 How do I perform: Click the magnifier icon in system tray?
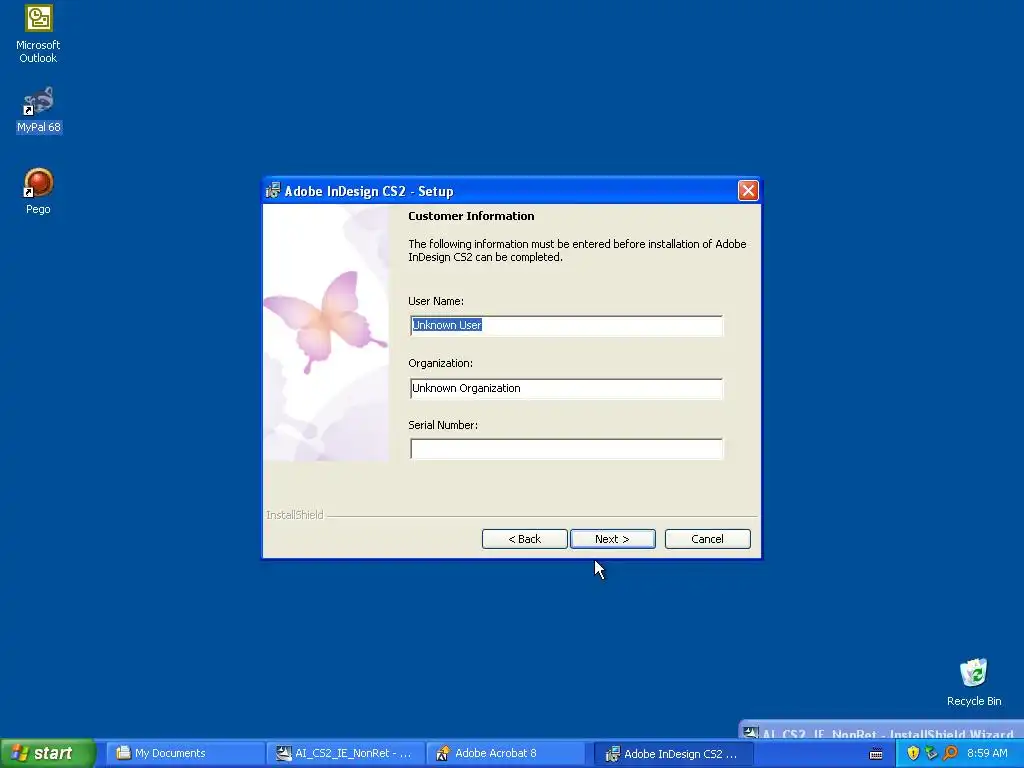950,753
